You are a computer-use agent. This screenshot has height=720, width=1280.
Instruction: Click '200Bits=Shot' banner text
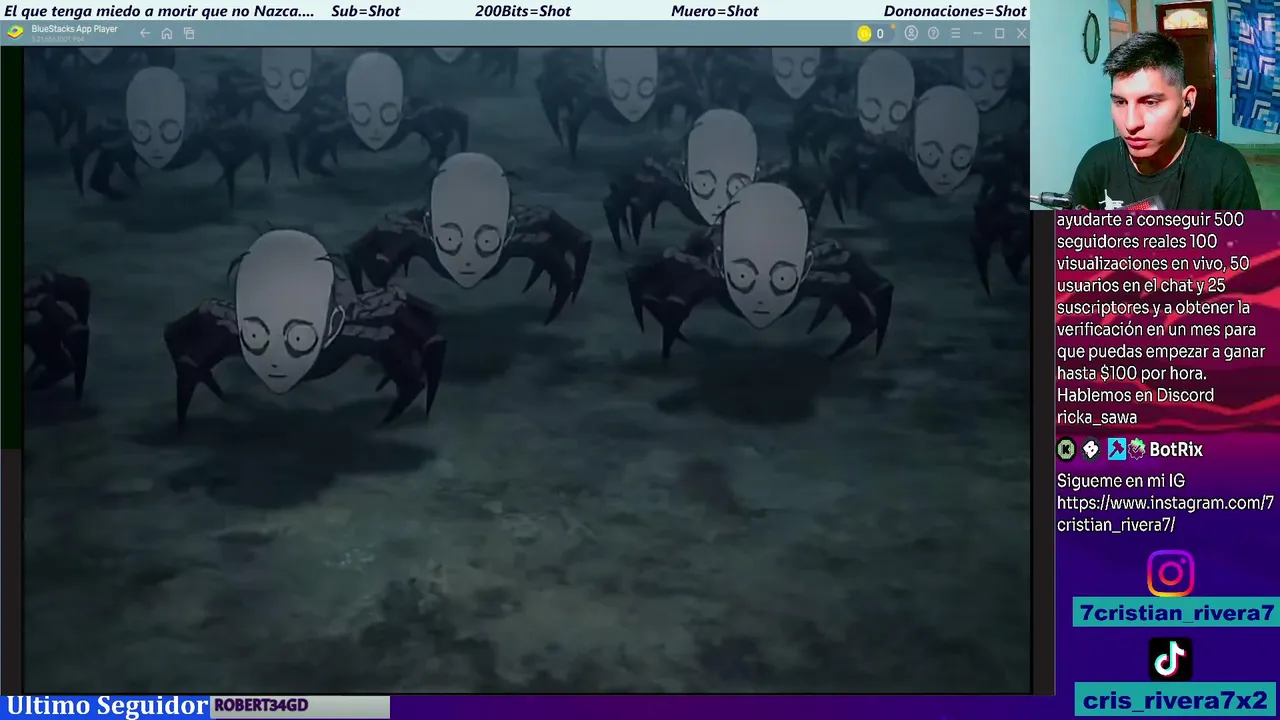[x=523, y=11]
